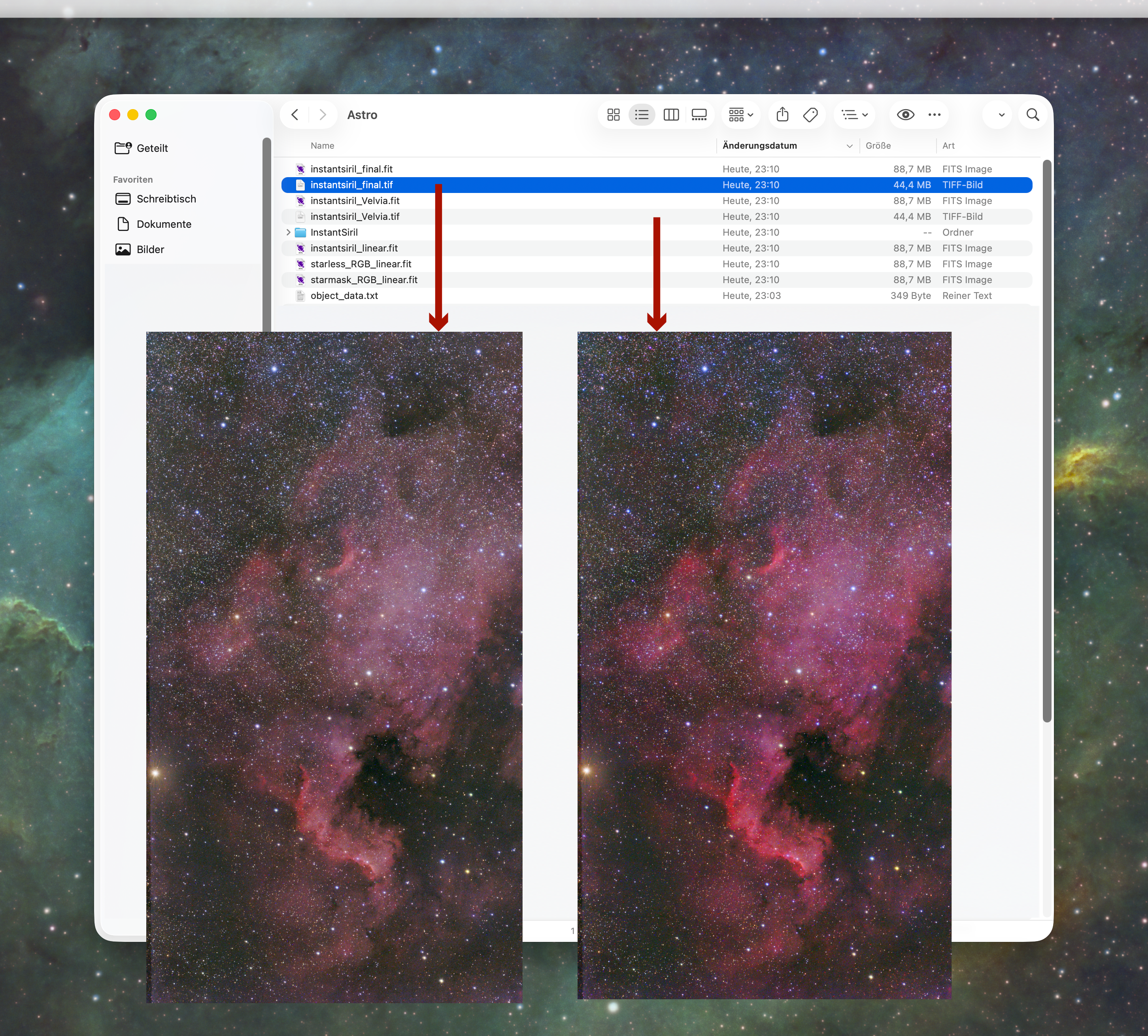
Task: Open Bilder in the sidebar
Action: [x=140, y=250]
